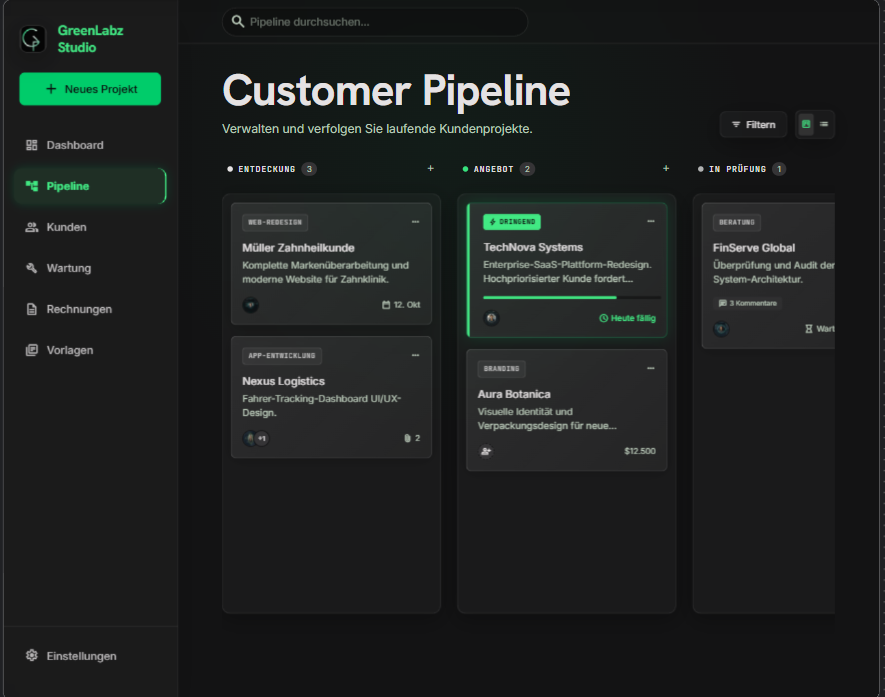Click the Web-Redesign tag
Screen dimensions: 885x697
pos(275,222)
